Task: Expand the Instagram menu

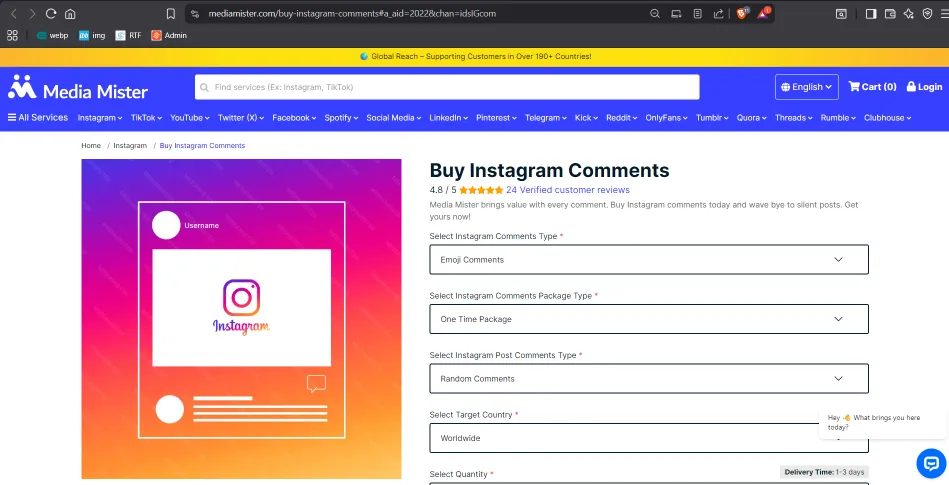Action: click(100, 117)
